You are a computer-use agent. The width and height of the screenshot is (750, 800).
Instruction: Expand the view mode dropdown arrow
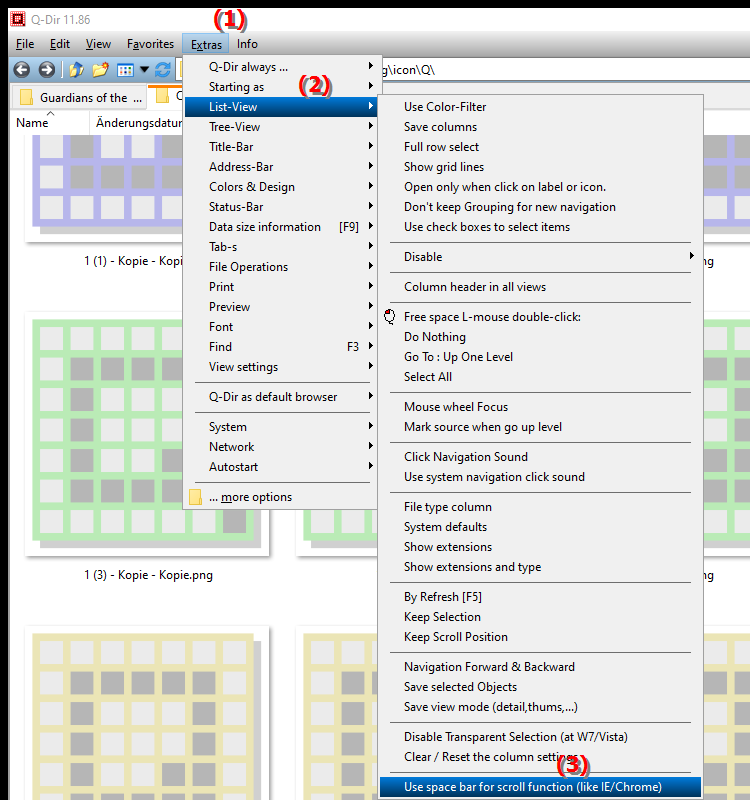pyautogui.click(x=144, y=69)
